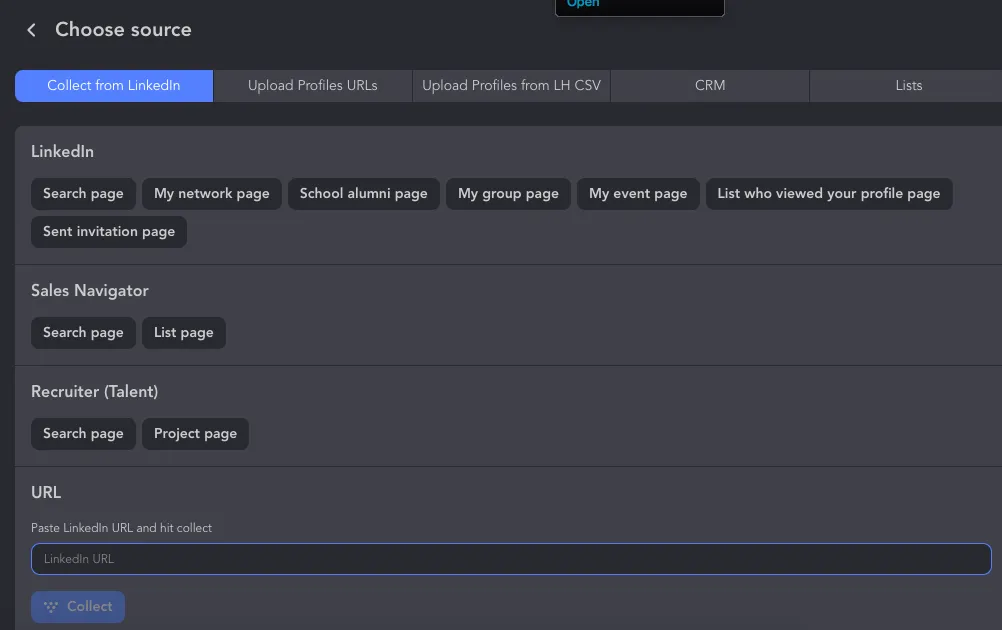
Task: Click the Open link at top
Action: (x=583, y=3)
